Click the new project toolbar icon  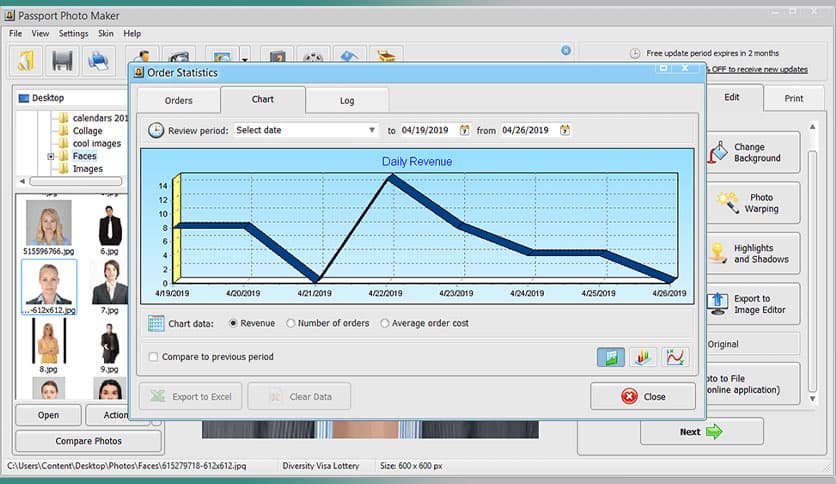pyautogui.click(x=26, y=61)
